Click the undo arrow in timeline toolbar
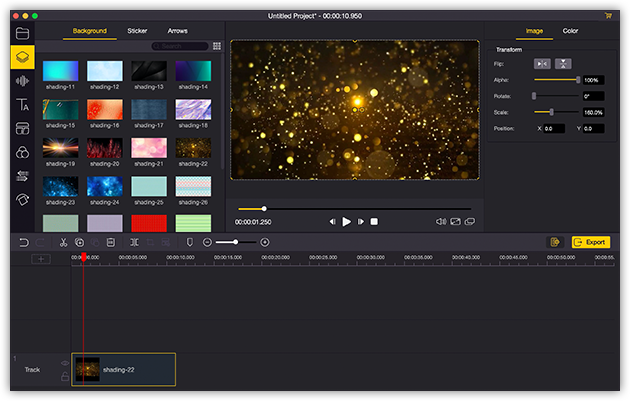Viewport: 630px width, 401px height. (24, 242)
